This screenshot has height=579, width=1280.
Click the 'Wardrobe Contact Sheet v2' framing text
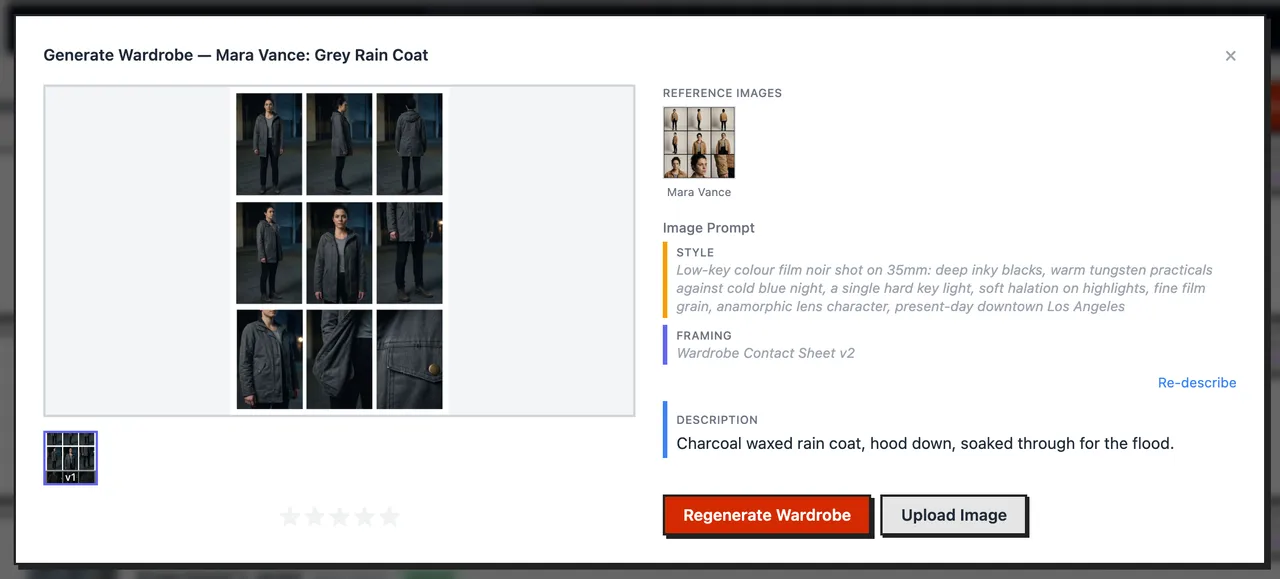[766, 353]
